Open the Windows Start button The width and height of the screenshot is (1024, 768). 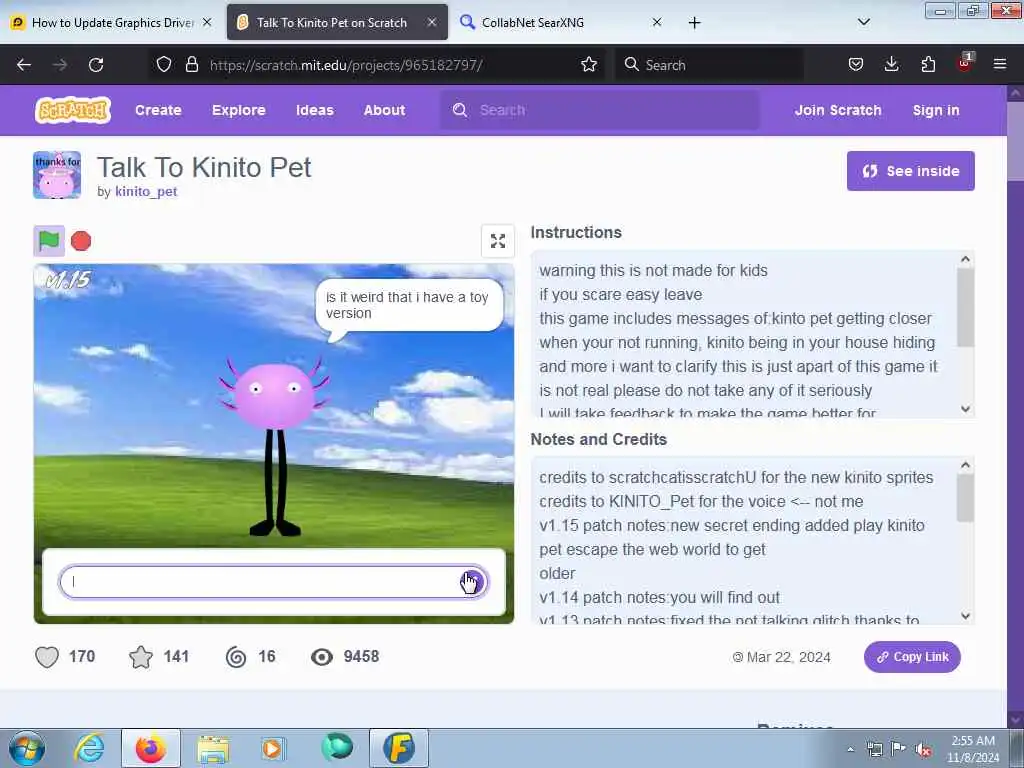click(27, 748)
